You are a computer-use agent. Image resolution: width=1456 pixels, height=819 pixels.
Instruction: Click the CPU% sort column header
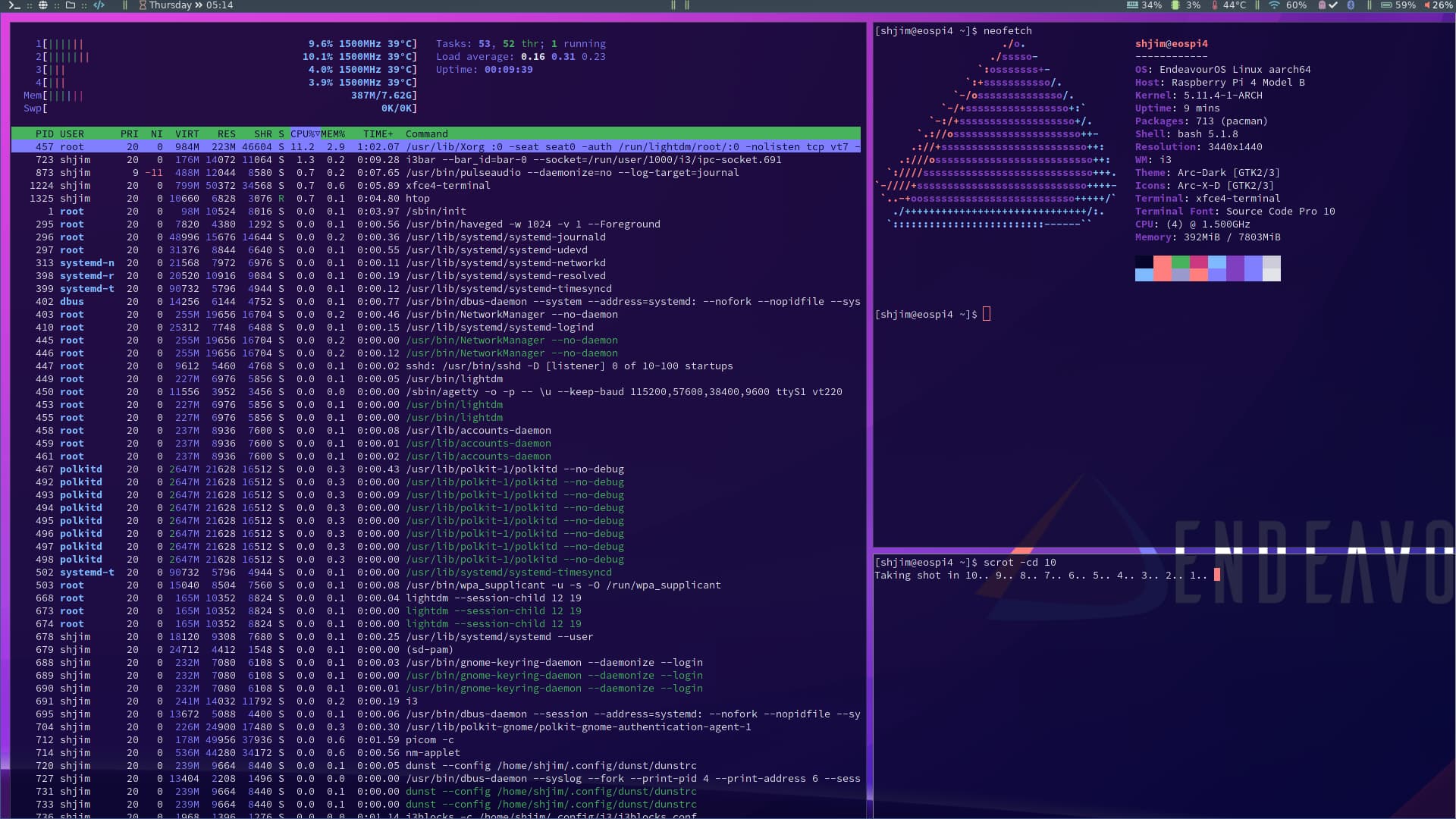tap(305, 134)
